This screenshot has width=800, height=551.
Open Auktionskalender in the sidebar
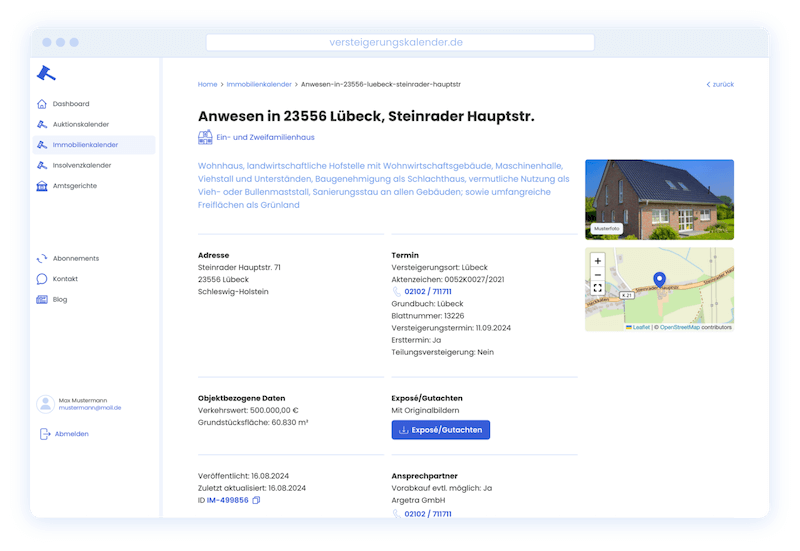80,124
